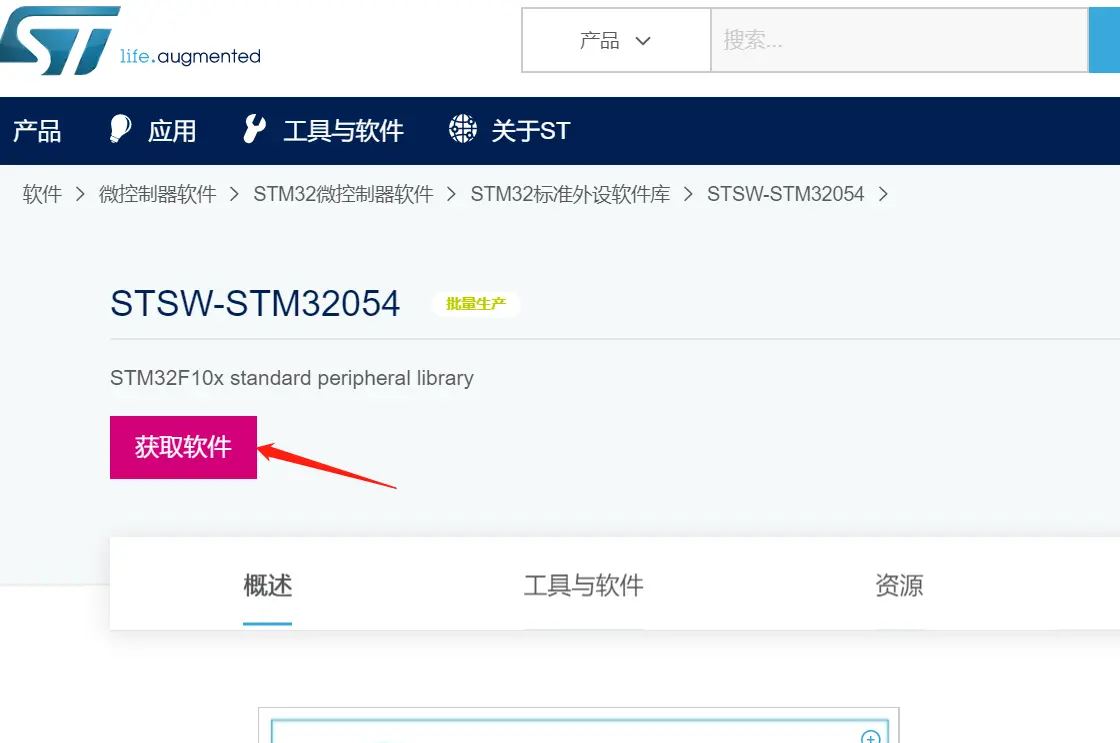
Task: Switch to the 资源 tab
Action: [x=899, y=585]
